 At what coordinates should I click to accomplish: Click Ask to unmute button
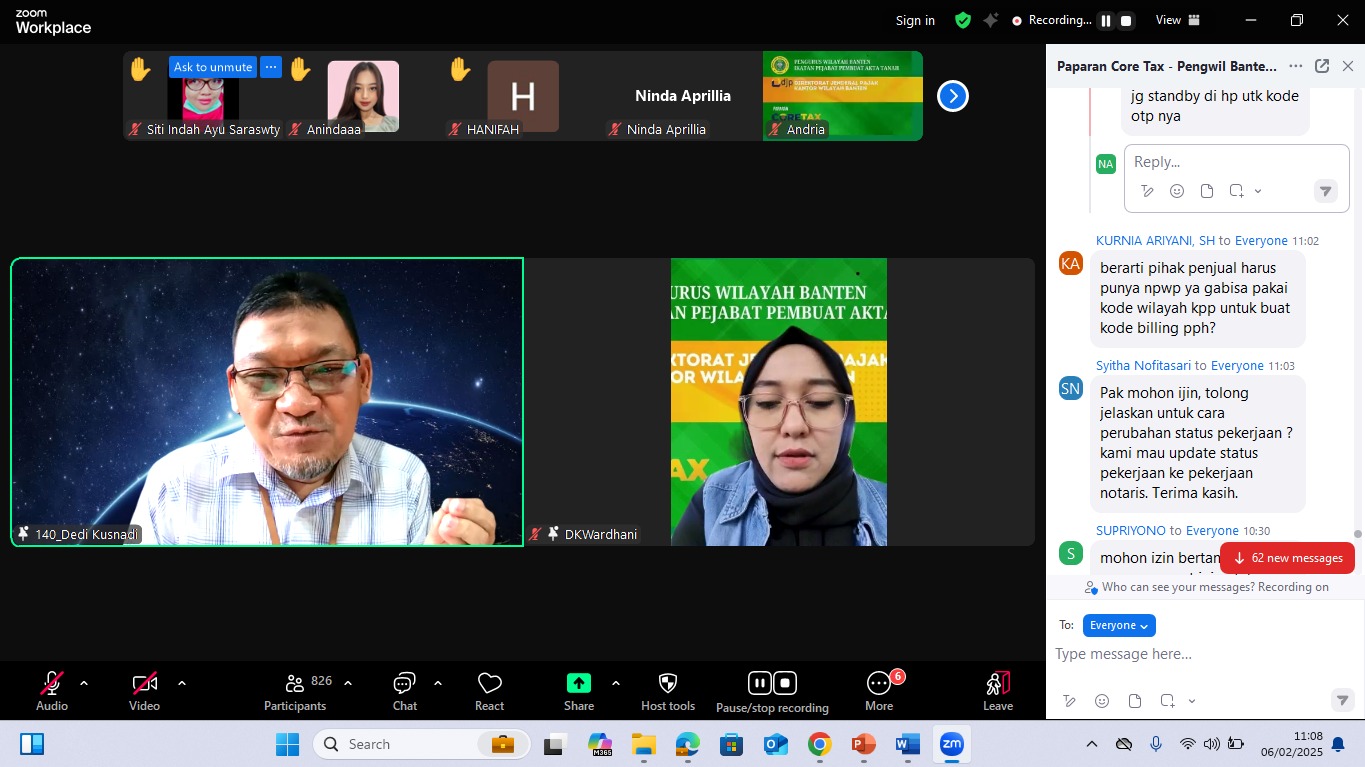pos(213,67)
